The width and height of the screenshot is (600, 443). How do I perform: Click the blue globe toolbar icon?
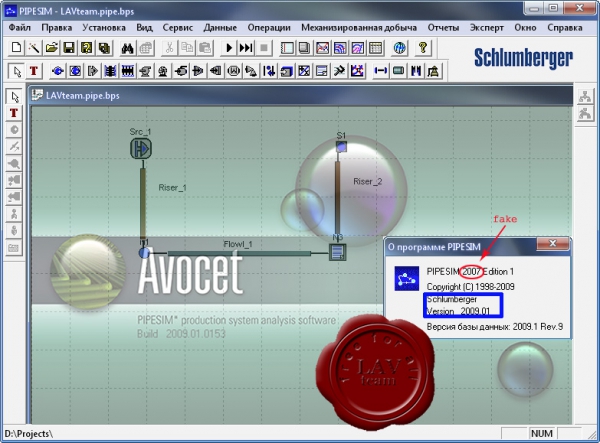(x=399, y=48)
